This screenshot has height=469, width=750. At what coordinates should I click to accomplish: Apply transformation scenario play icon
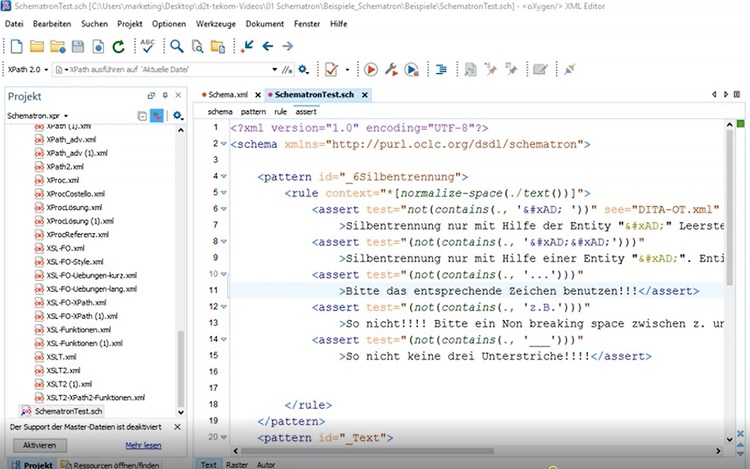point(370,70)
